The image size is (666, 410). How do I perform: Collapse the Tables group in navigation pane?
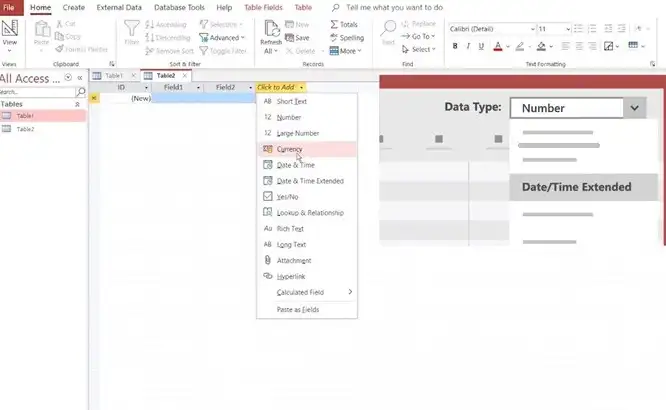78,103
